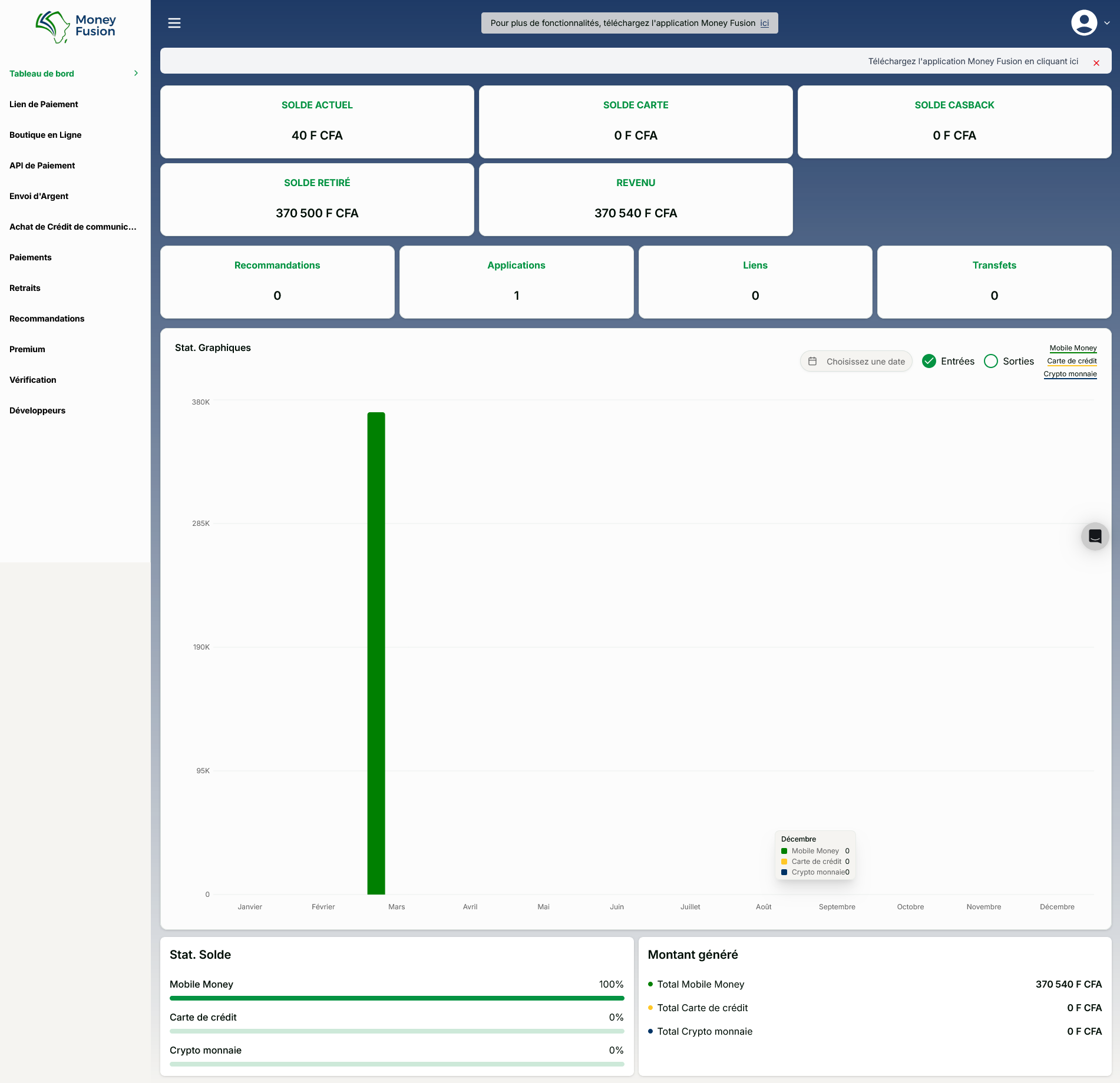Click the Money Fusion logo
The image size is (1120, 1083).
tap(75, 27)
